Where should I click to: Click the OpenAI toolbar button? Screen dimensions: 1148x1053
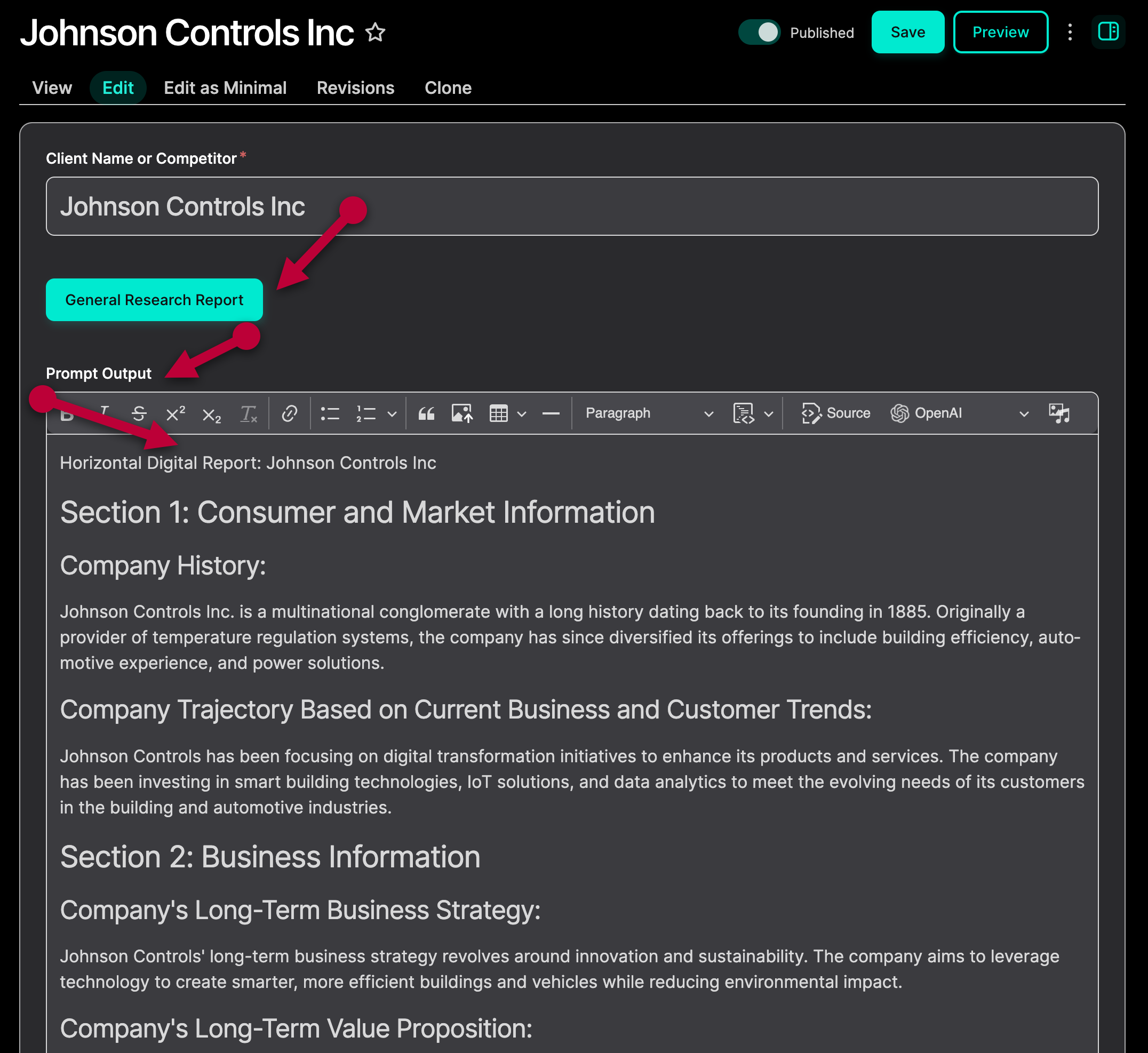coord(927,413)
